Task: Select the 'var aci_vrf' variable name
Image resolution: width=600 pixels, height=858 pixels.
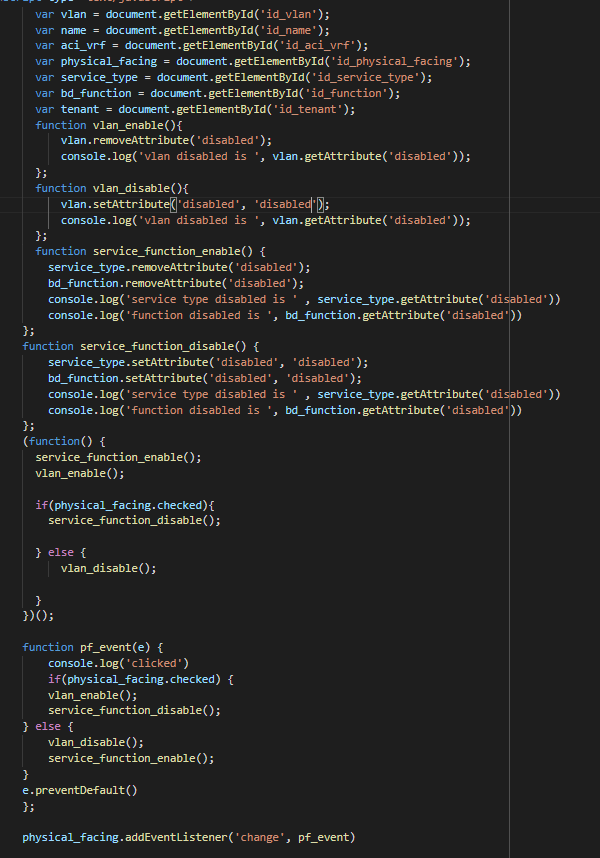Action: coord(83,45)
